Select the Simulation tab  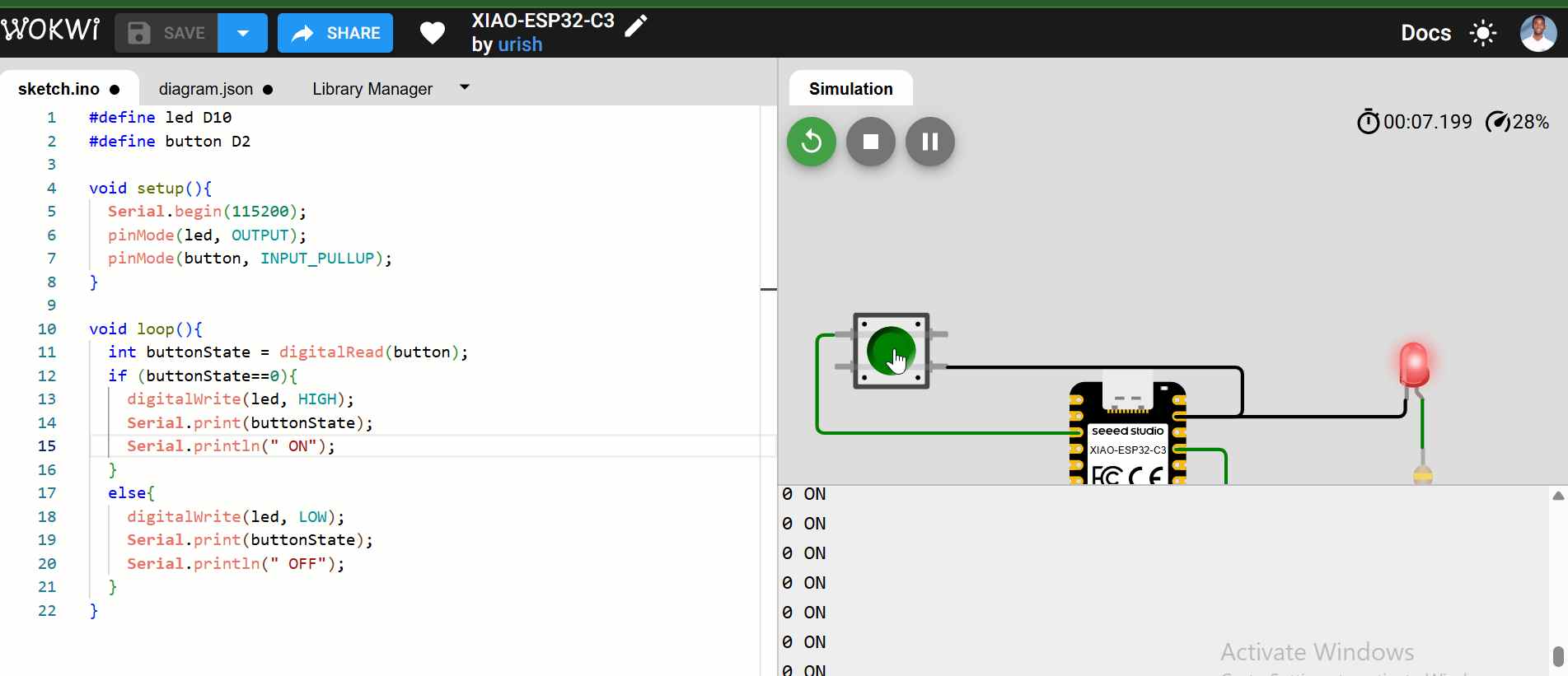point(850,88)
